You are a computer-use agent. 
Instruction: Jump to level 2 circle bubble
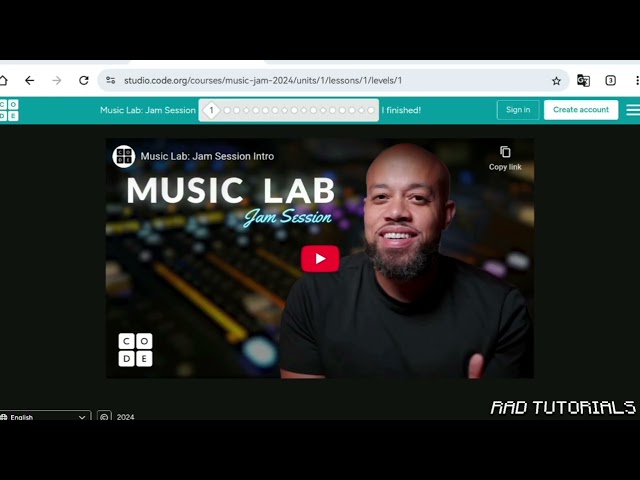tap(227, 110)
